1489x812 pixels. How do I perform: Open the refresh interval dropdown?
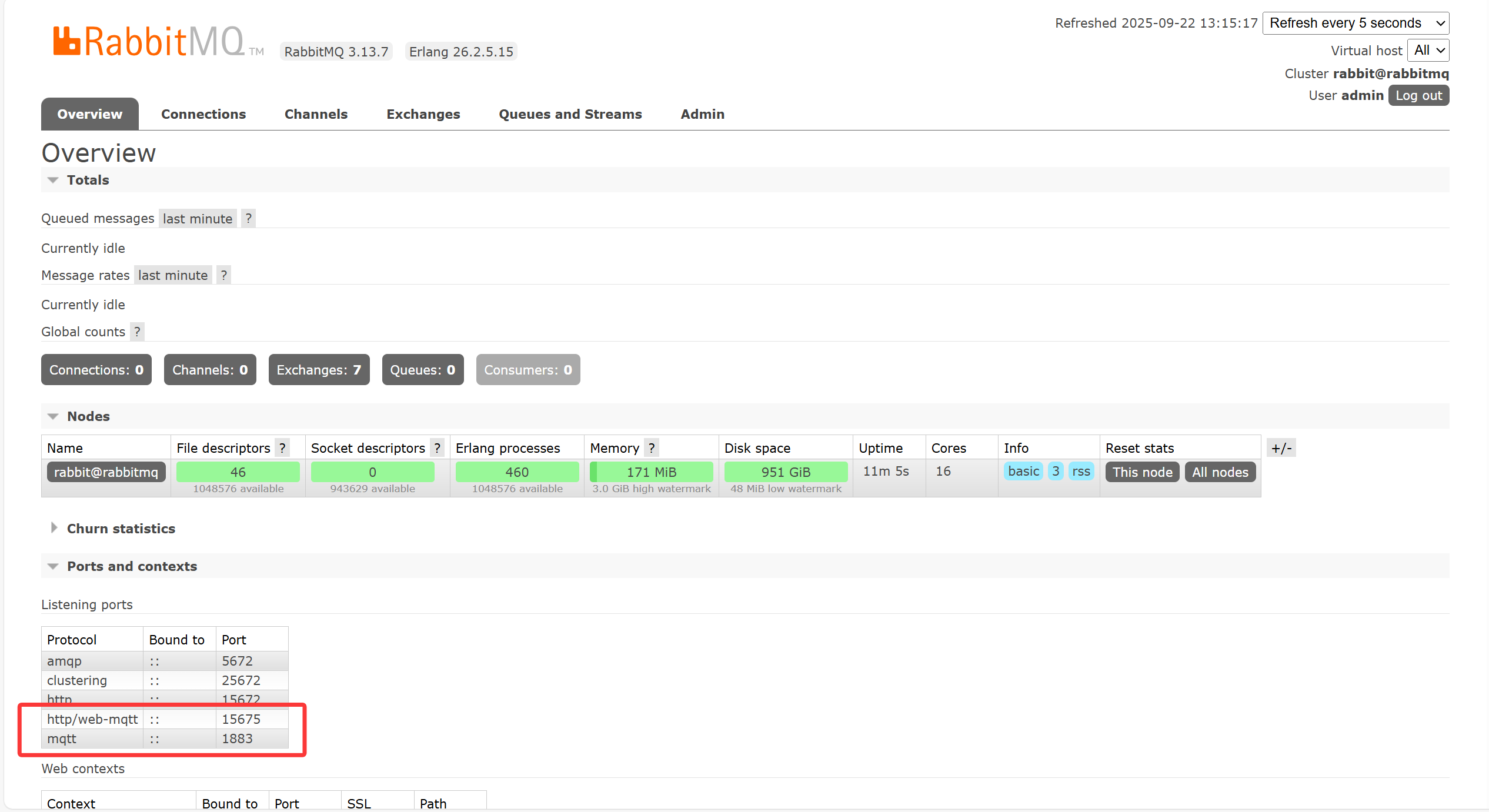click(1356, 23)
